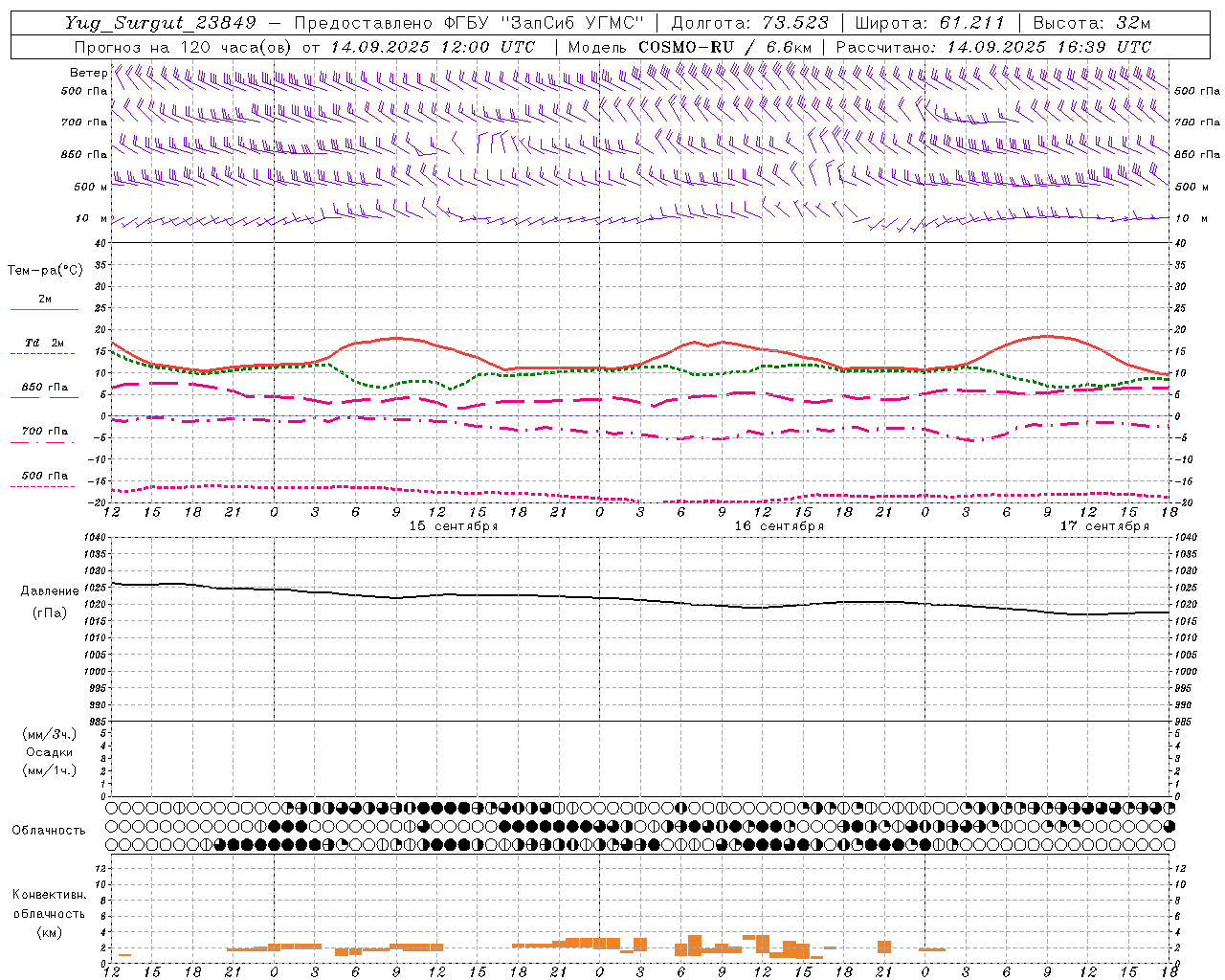The height and width of the screenshot is (980, 1225).
Task: Click the solid line sample under 2м legend
Action: coord(44,309)
